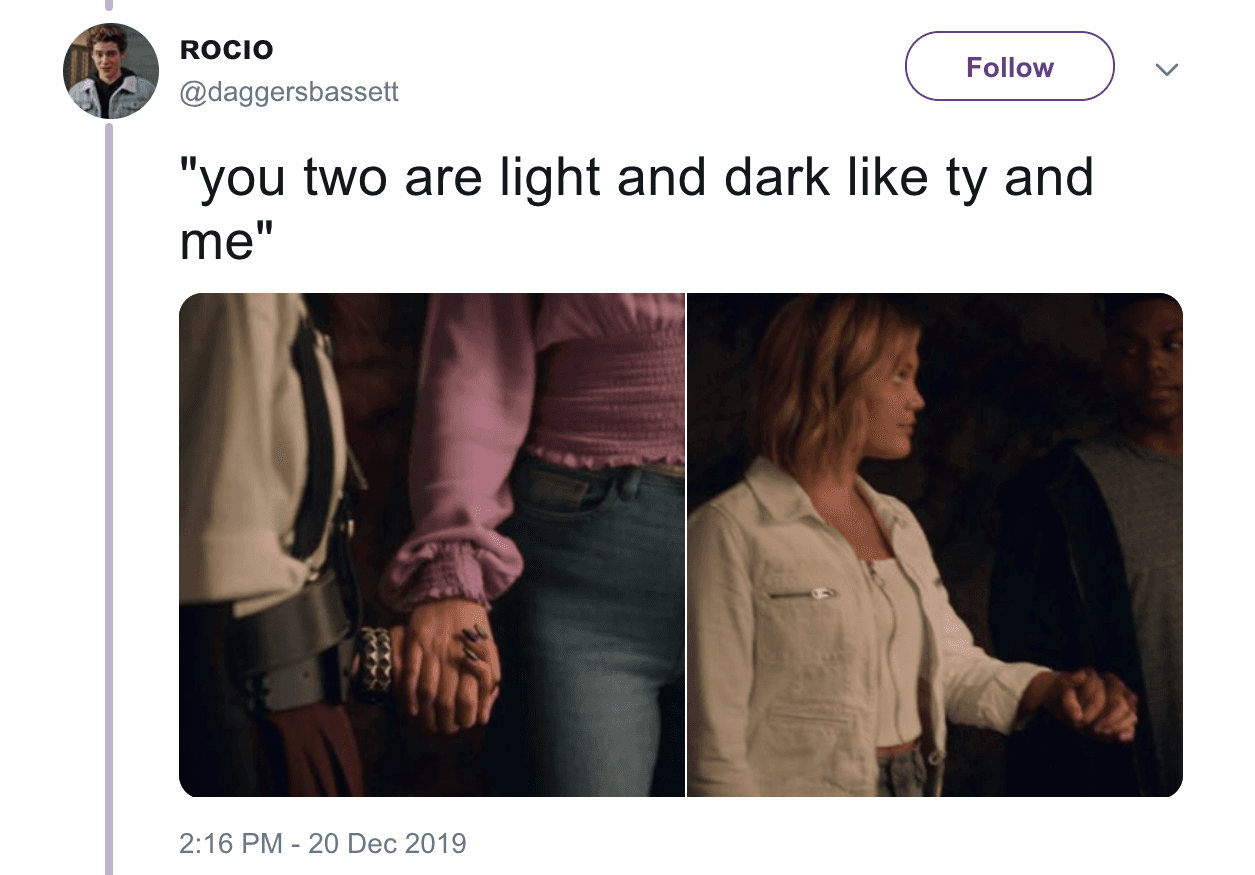Click the studded bracelet in the left photo
The width and height of the screenshot is (1255, 875).
[376, 660]
